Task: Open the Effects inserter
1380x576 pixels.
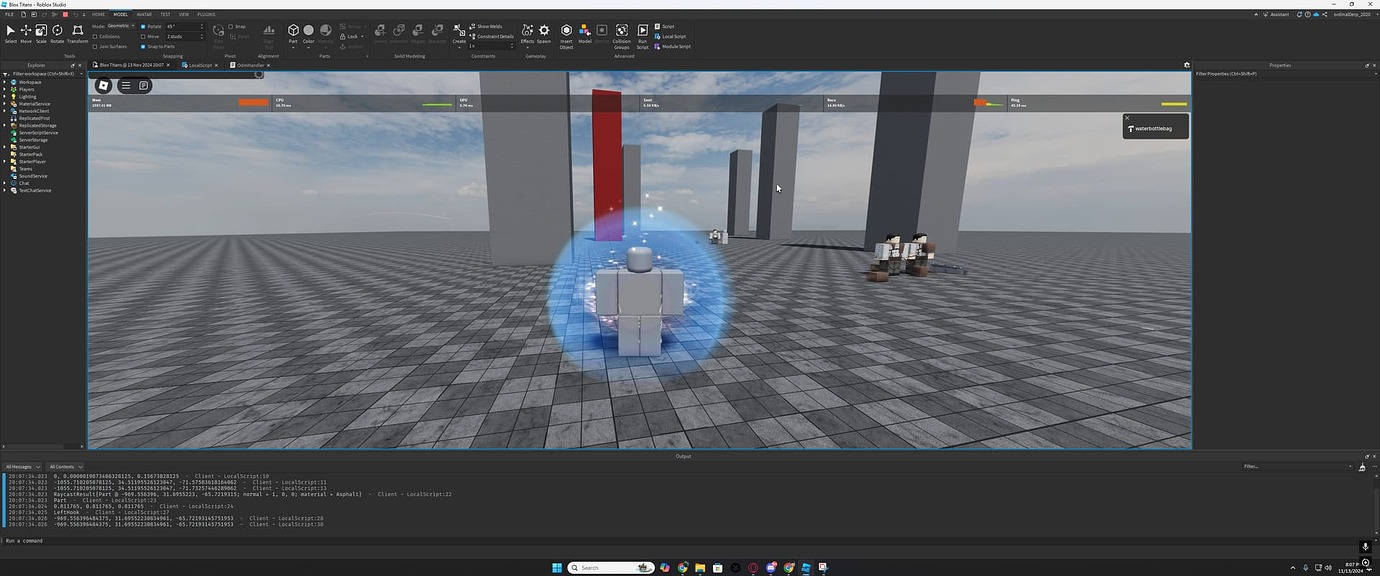Action: pyautogui.click(x=528, y=31)
